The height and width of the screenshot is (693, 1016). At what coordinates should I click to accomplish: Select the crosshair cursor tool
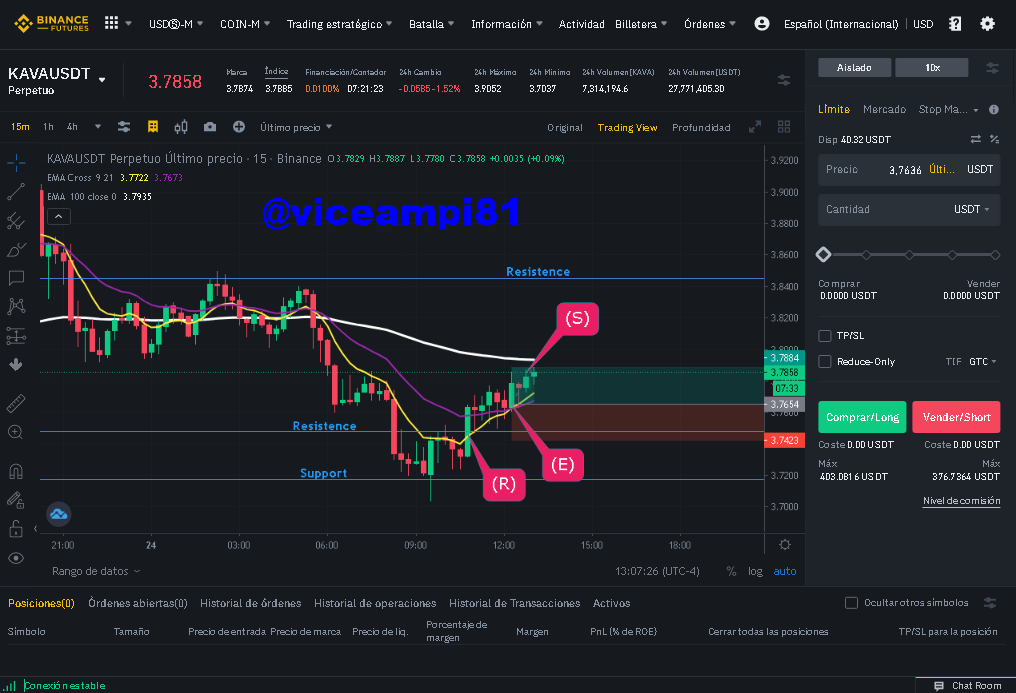tap(16, 163)
